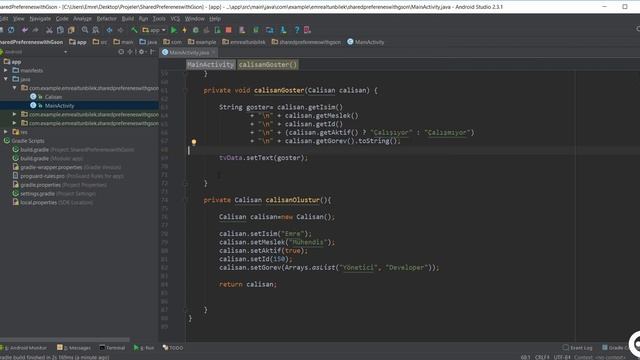The width and height of the screenshot is (640, 360).
Task: Expand the second com.example package
Action: point(15,114)
